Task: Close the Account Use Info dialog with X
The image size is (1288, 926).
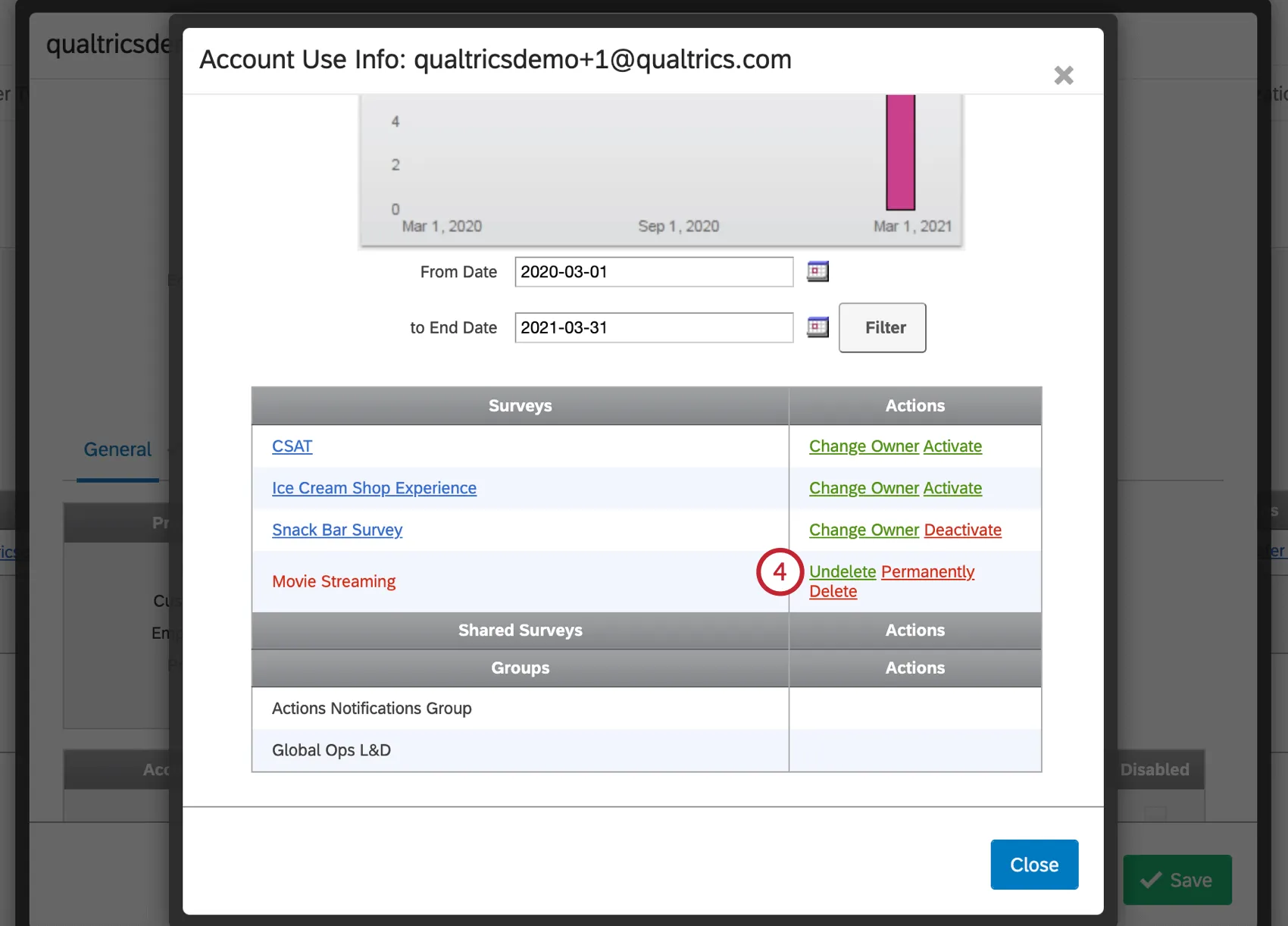Action: 1064,75
